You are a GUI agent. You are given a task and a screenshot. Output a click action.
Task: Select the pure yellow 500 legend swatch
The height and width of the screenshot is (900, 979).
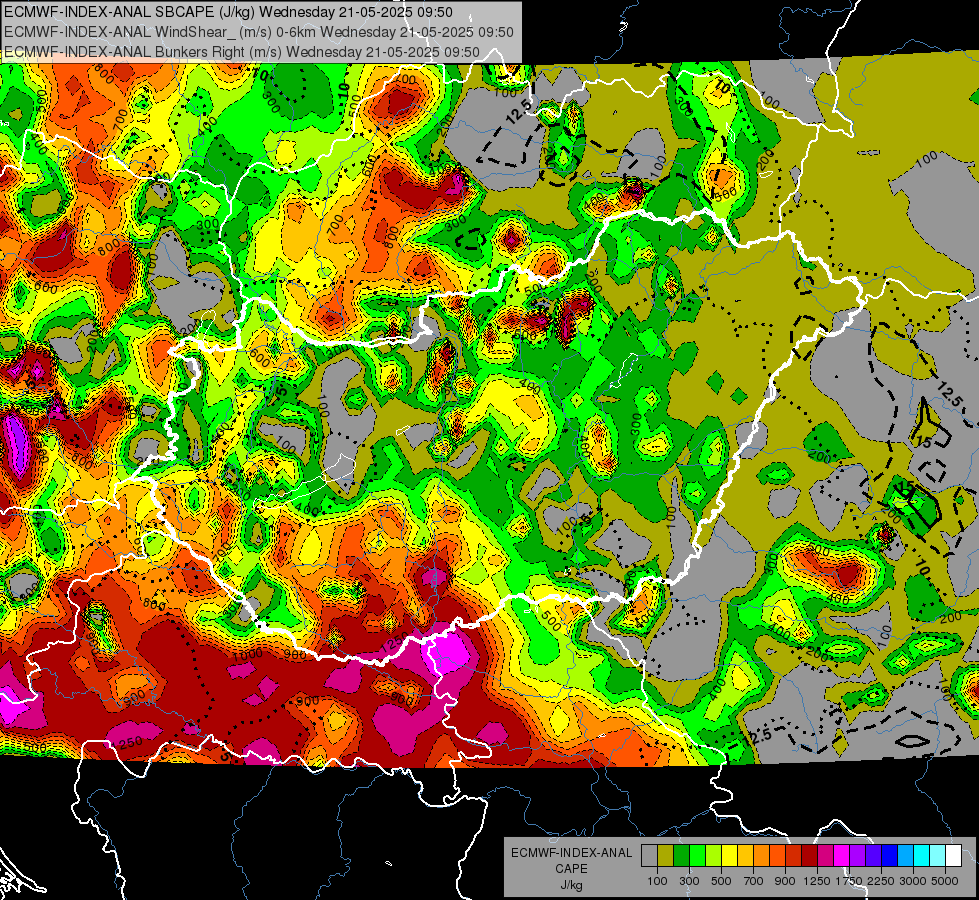coord(729,856)
